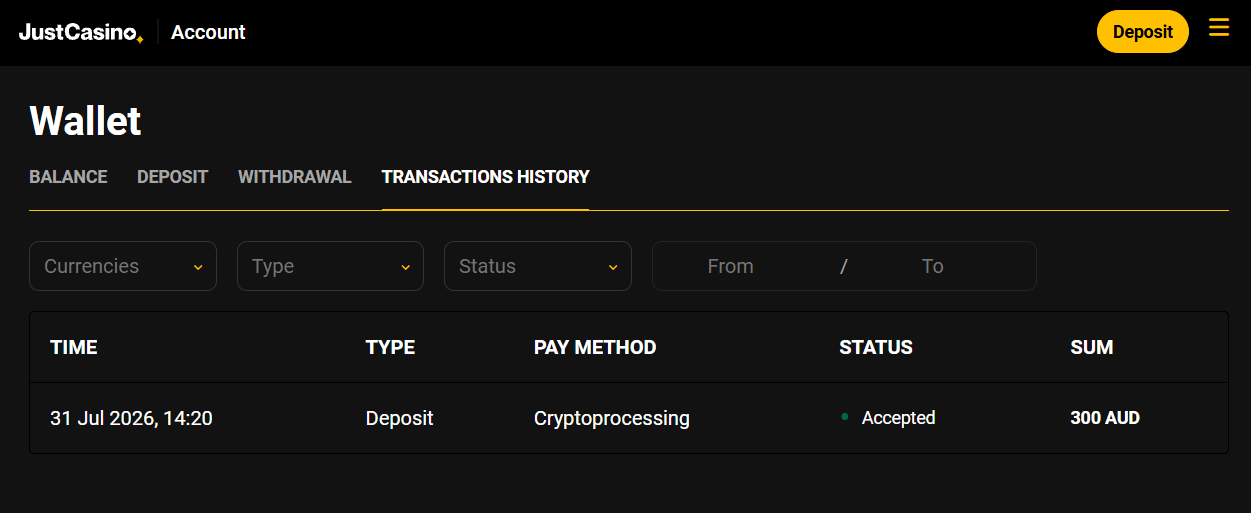The width and height of the screenshot is (1251, 513).
Task: Switch to the Deposit wallet tab
Action: [172, 177]
